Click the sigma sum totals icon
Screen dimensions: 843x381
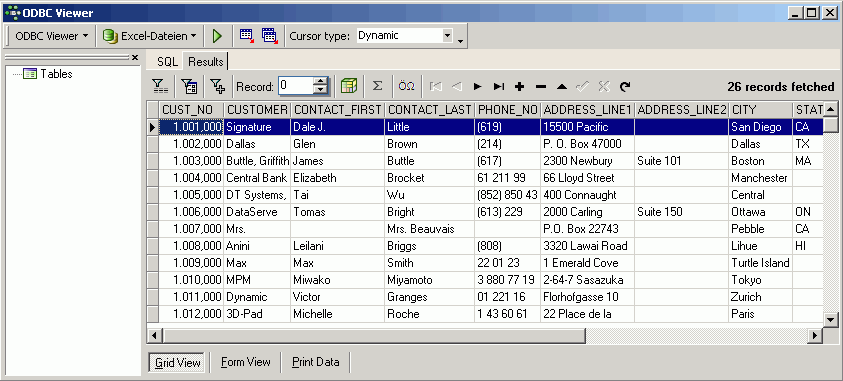tap(377, 86)
